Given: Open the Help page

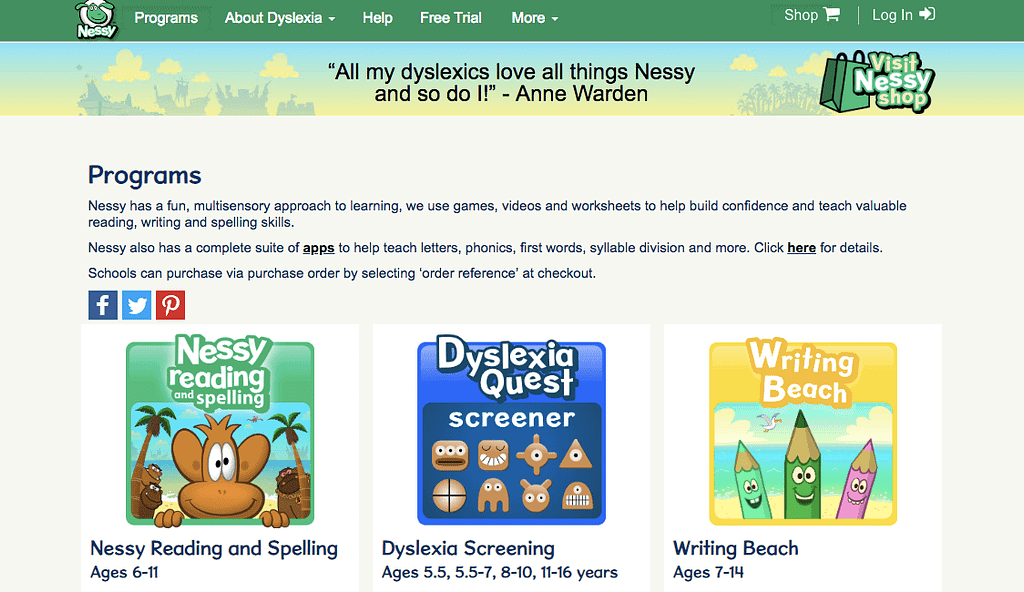Looking at the screenshot, I should click(377, 18).
